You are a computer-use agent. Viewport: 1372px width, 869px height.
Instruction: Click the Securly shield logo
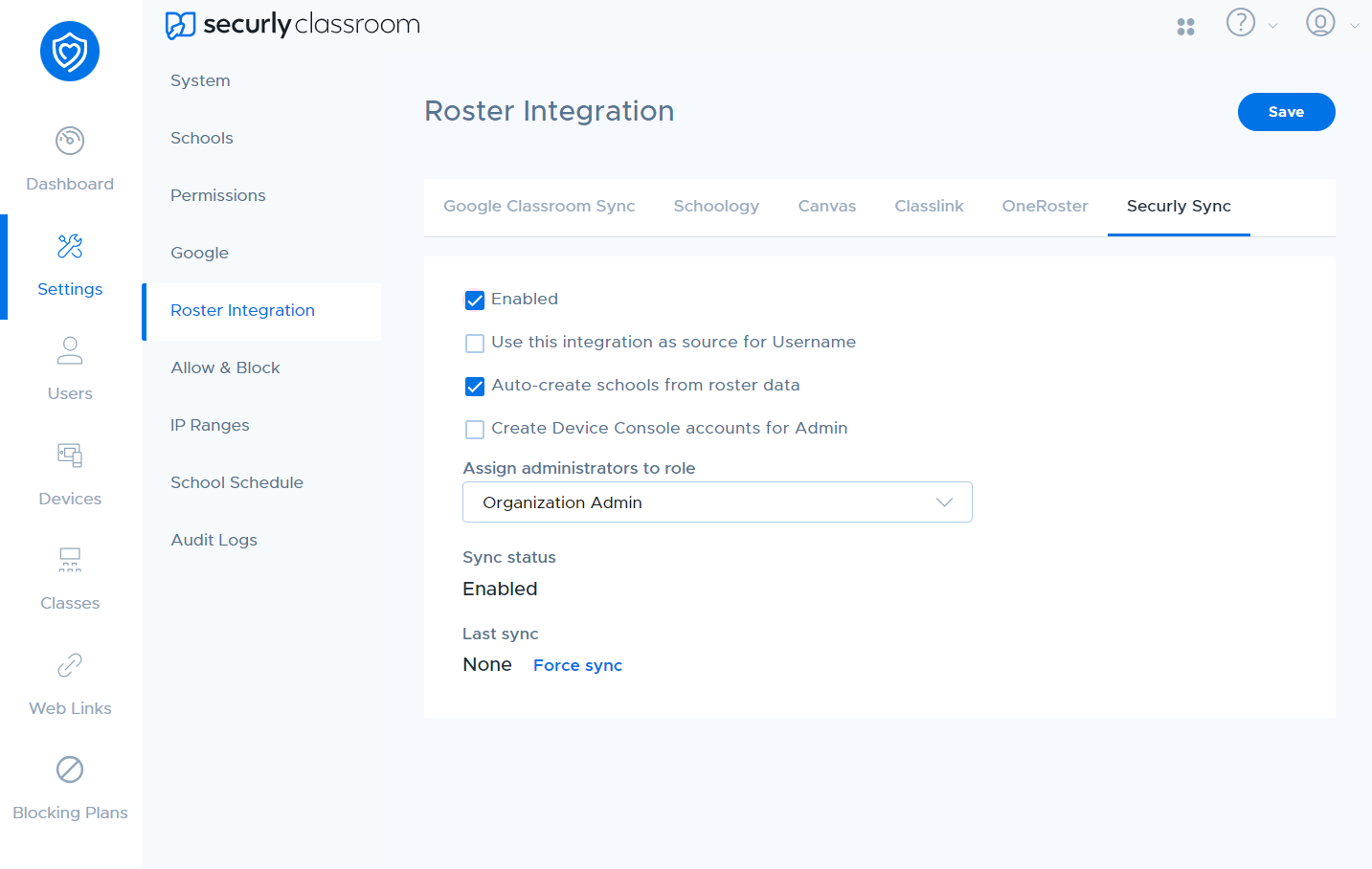[70, 52]
